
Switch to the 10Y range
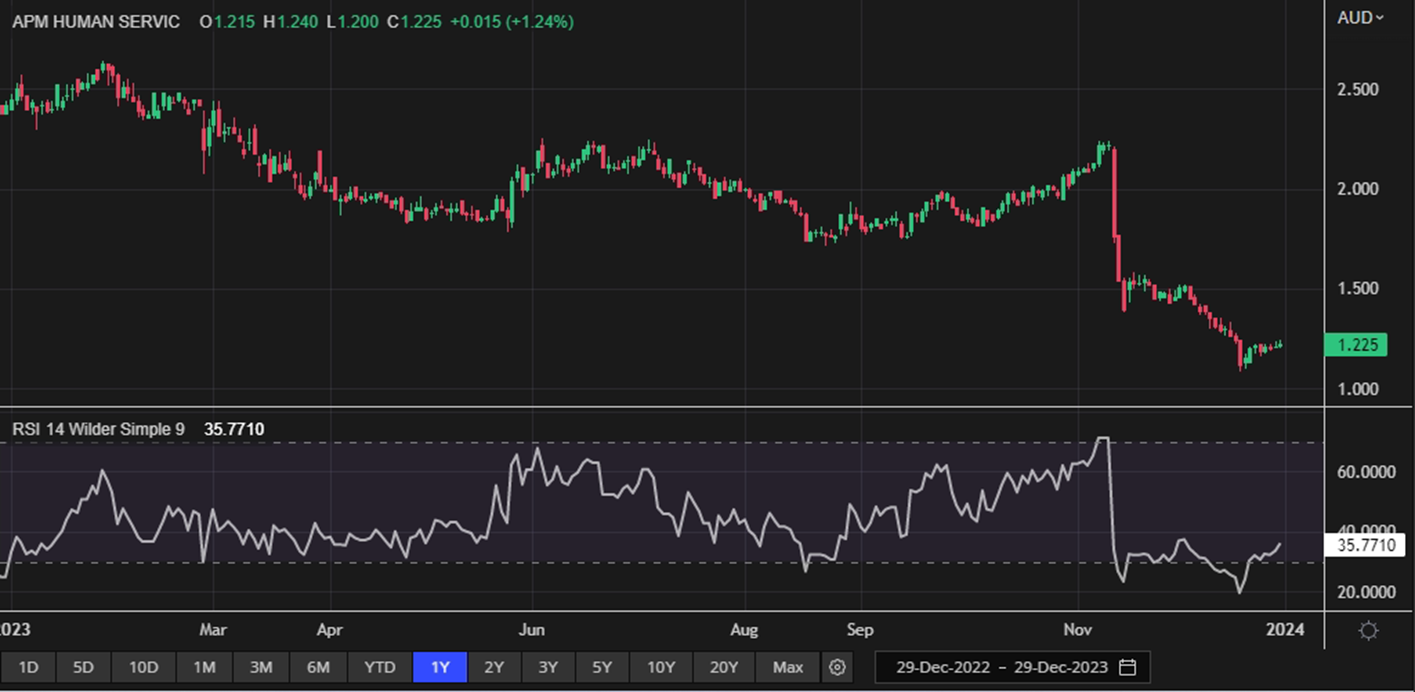click(x=660, y=667)
